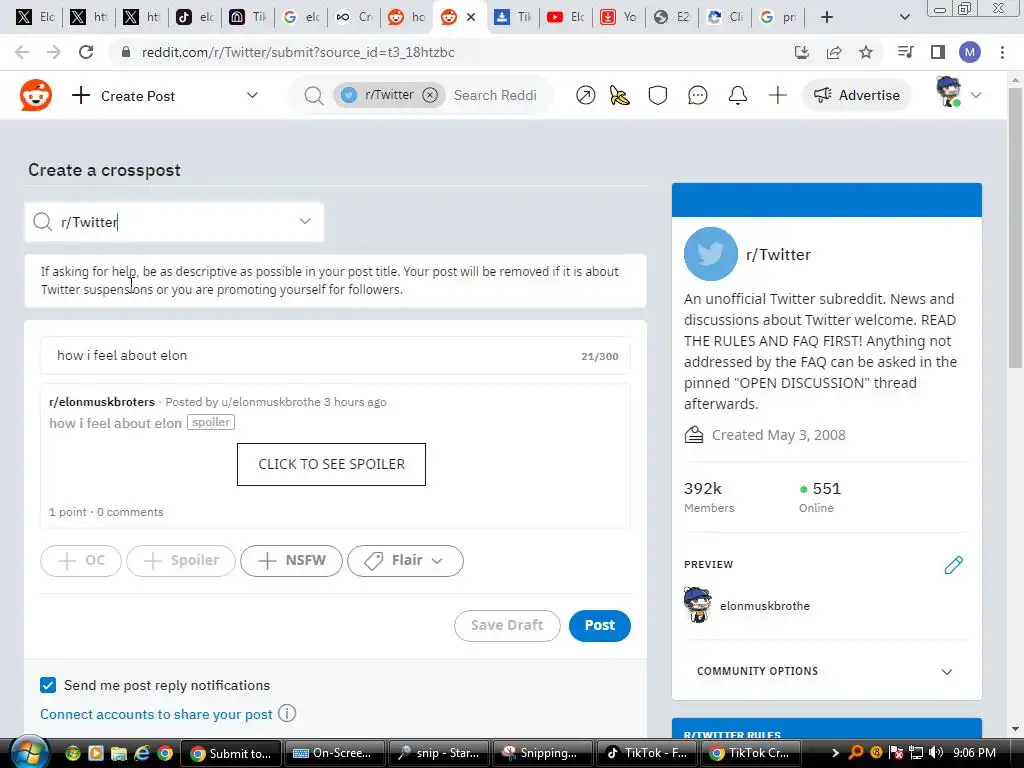Toggle the Spoiler tag button
The width and height of the screenshot is (1024, 768).
(x=181, y=560)
